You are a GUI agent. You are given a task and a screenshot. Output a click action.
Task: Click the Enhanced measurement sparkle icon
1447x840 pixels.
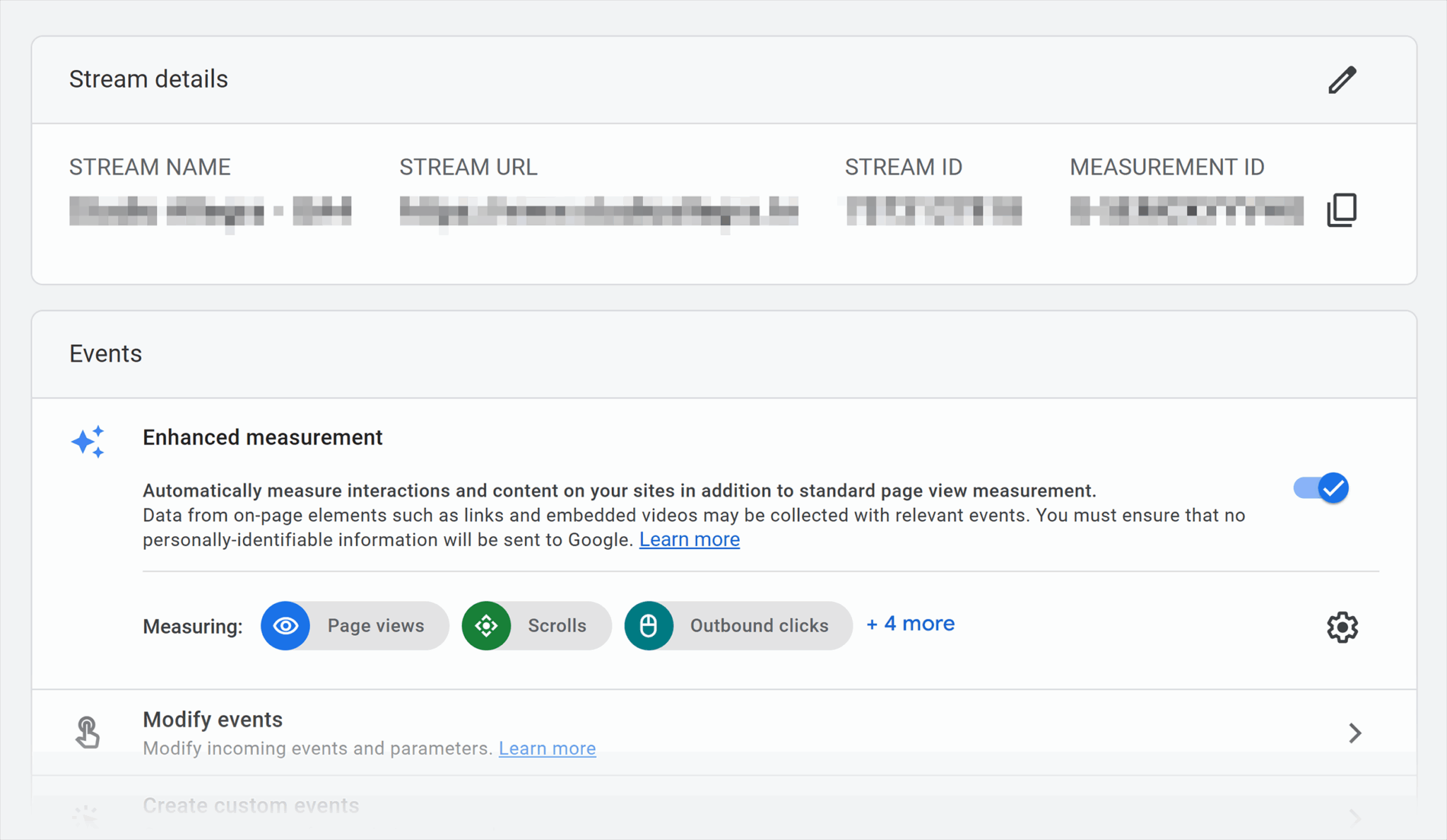tap(88, 442)
